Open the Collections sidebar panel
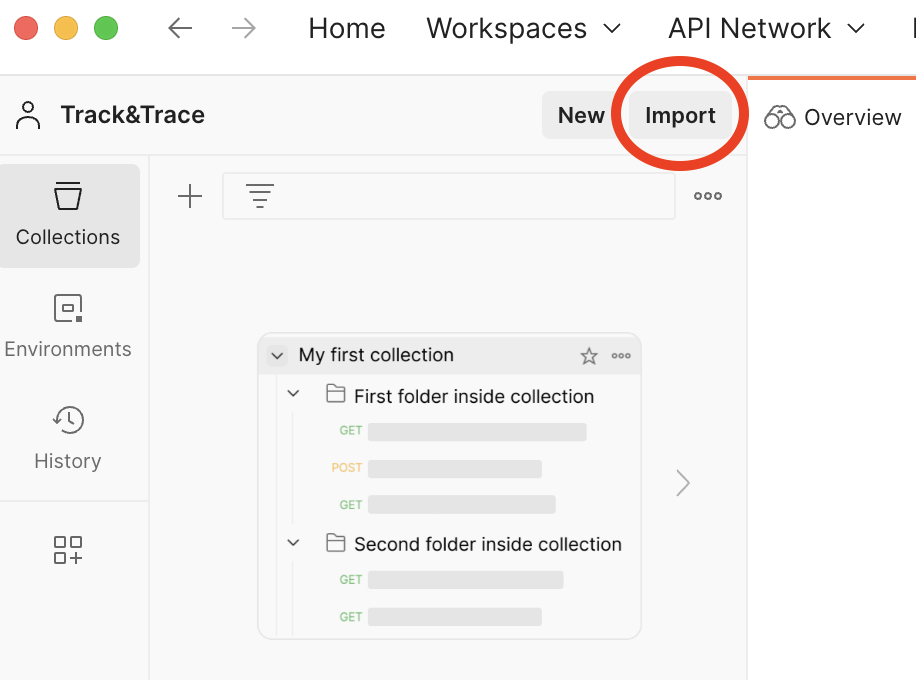The image size is (916, 680). pyautogui.click(x=68, y=215)
